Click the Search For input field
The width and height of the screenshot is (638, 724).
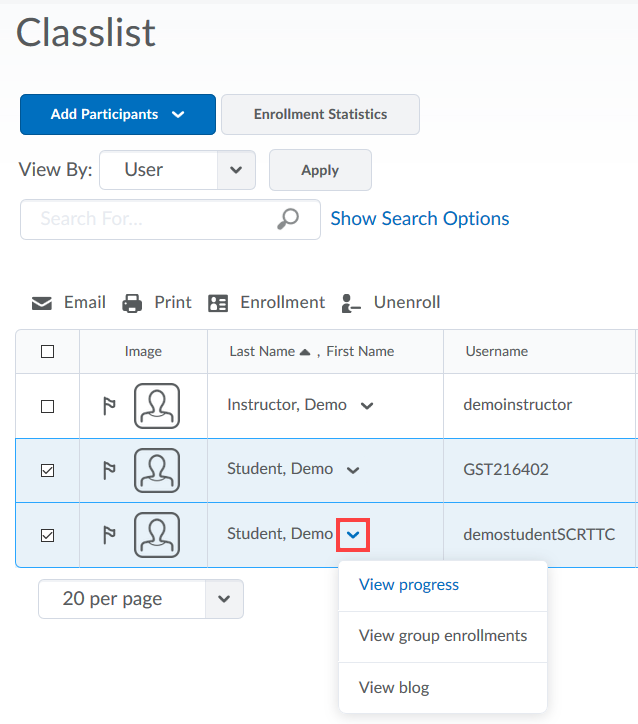(150, 219)
